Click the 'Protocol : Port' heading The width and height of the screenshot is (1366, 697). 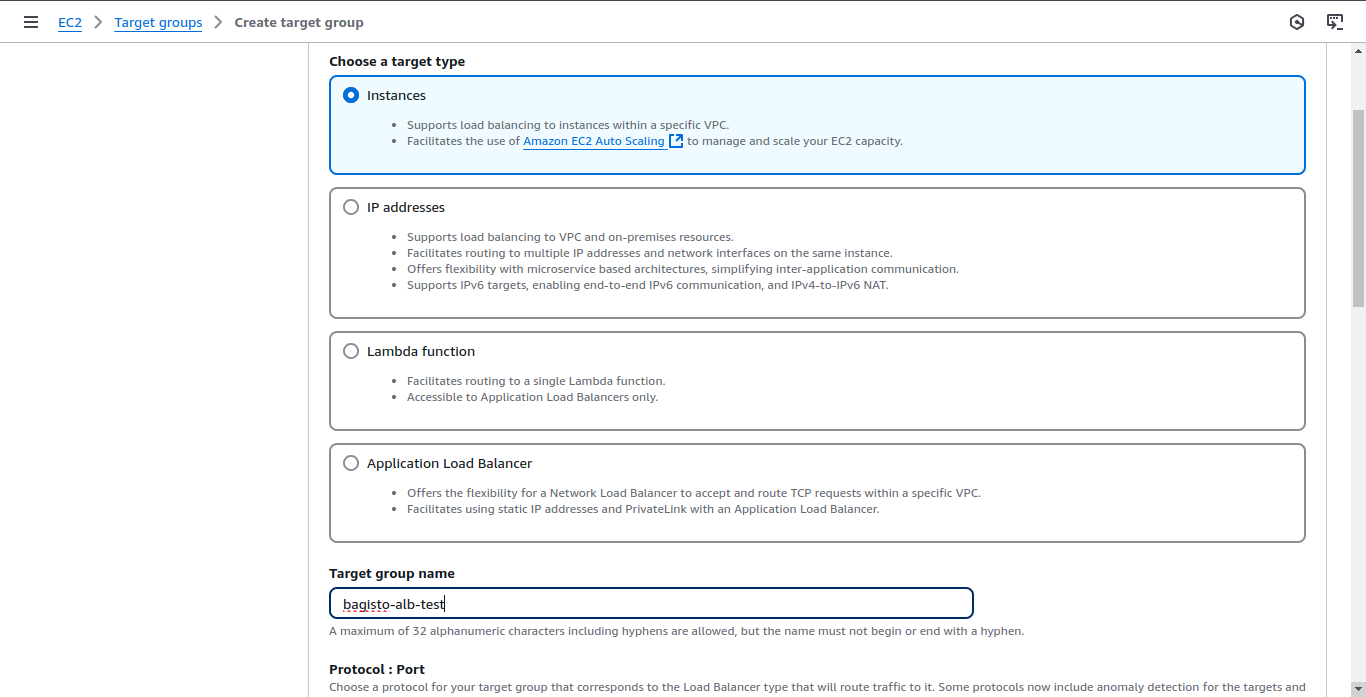coord(377,669)
